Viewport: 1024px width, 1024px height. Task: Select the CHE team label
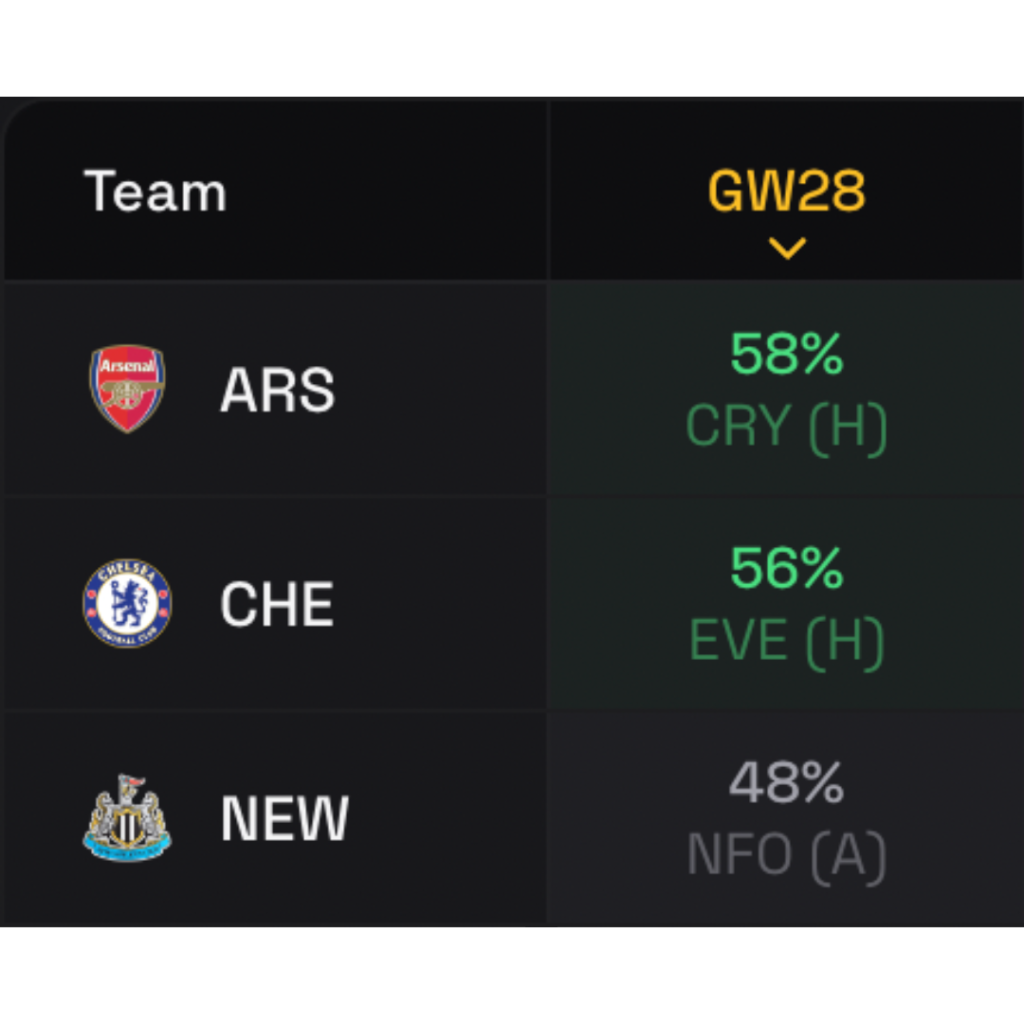[x=276, y=603]
